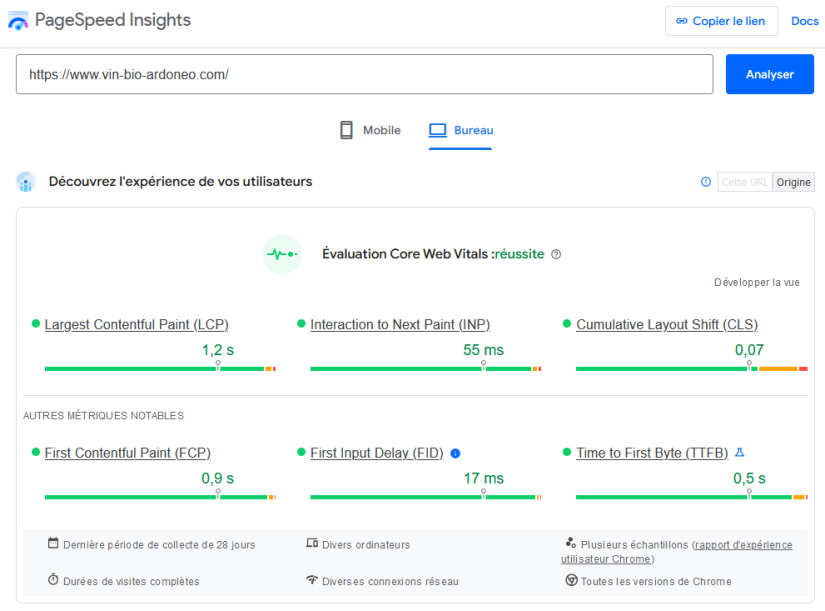This screenshot has height=611, width=825.
Task: Open Largest Contentful Paint (LCP) link
Action: coord(137,325)
